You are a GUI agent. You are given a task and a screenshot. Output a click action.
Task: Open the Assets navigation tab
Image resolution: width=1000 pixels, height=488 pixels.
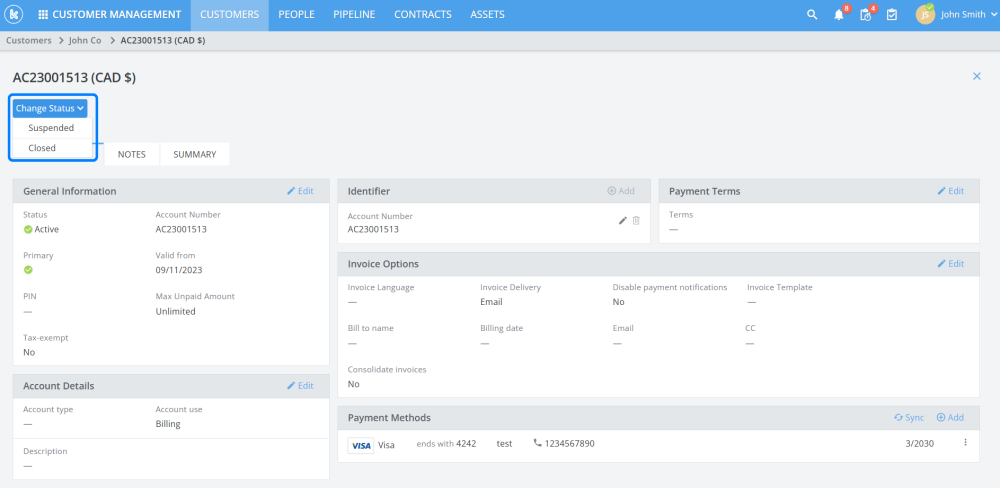tap(487, 15)
